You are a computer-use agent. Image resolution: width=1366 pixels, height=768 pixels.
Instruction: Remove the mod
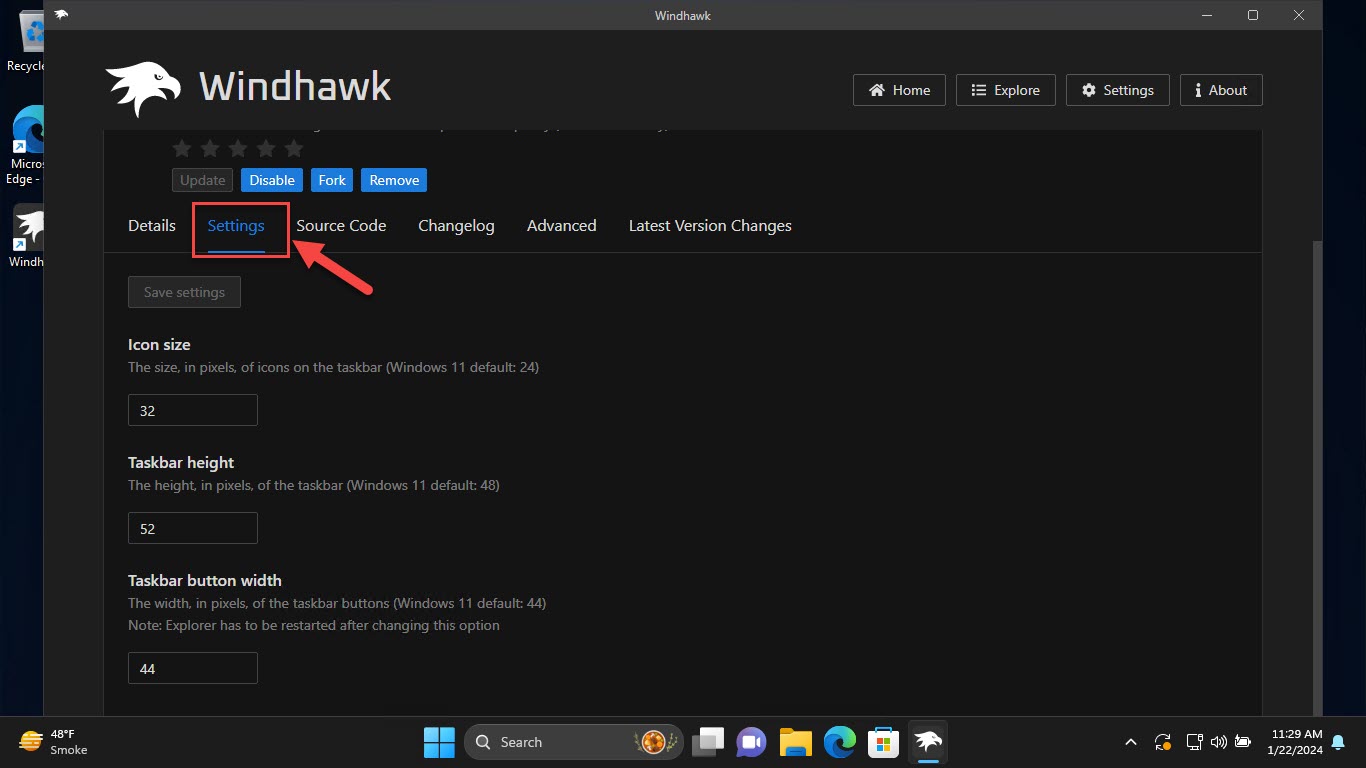[394, 180]
